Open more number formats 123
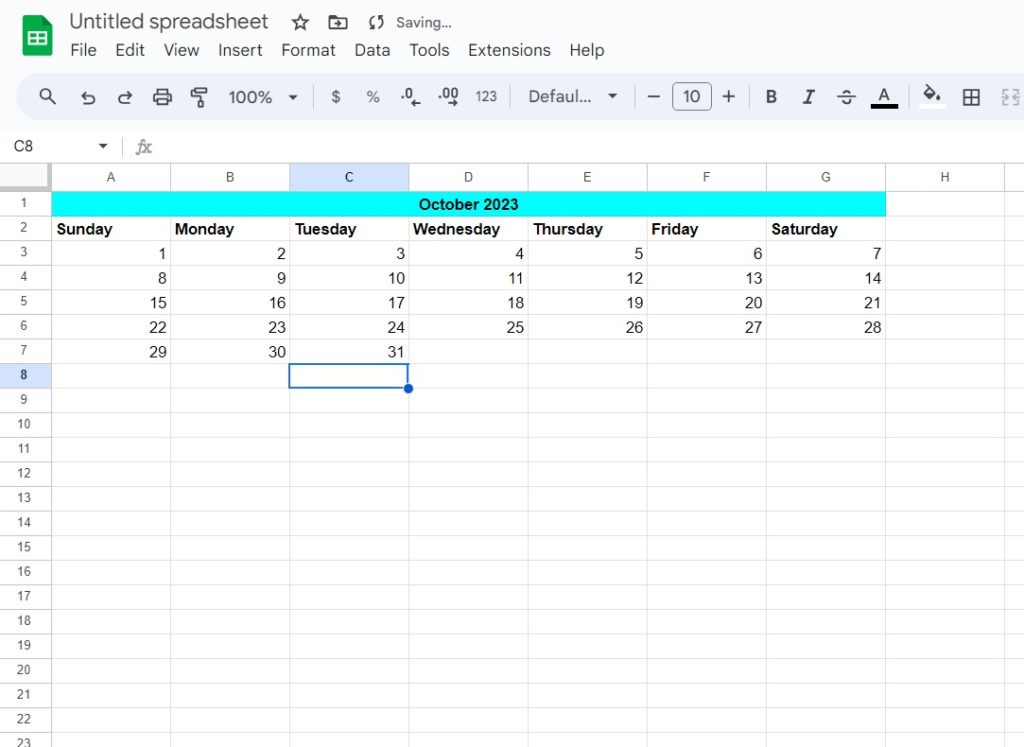Image resolution: width=1024 pixels, height=747 pixels. point(486,97)
